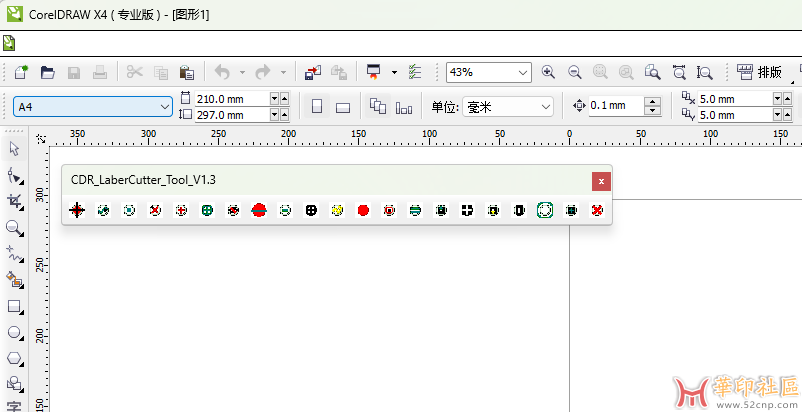Screen dimensions: 802x412
Task: Click the 210.0 mm page width field
Action: coord(232,99)
